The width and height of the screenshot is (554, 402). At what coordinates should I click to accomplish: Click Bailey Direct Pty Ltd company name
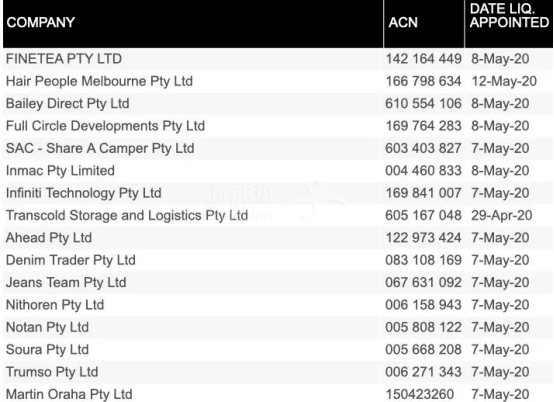pyautogui.click(x=67, y=104)
